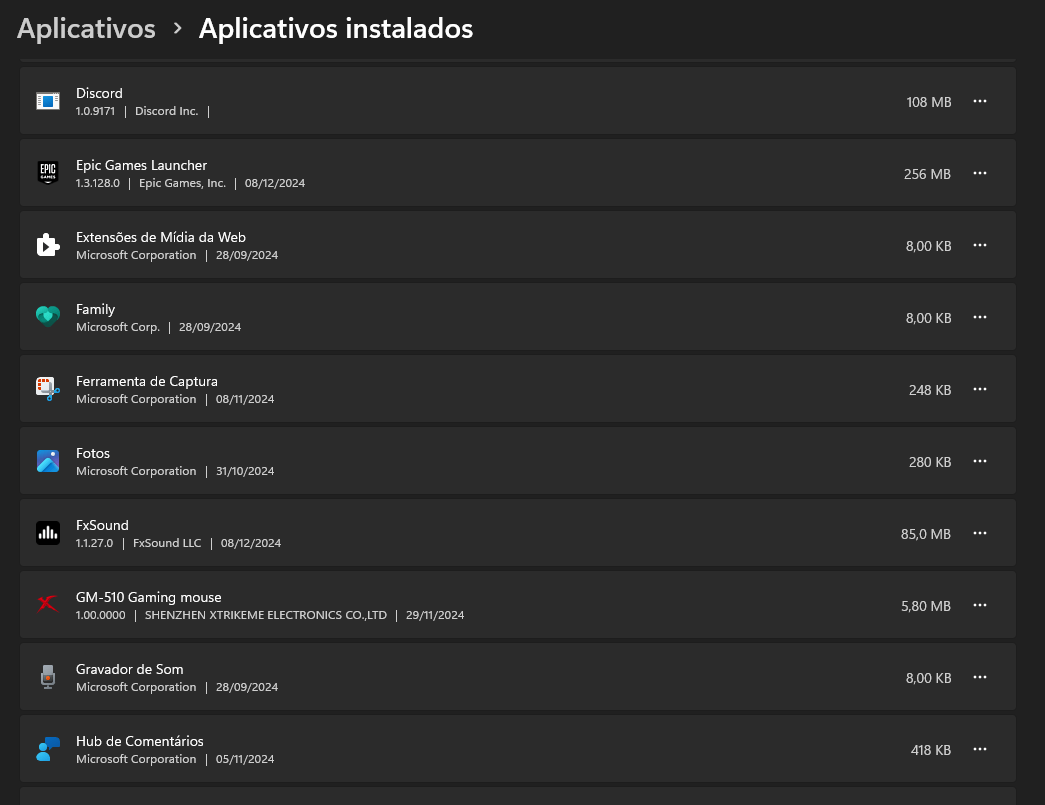The width and height of the screenshot is (1045, 805).
Task: Click version 1.00.0000 of GM-510 mouse
Action: tap(100, 615)
